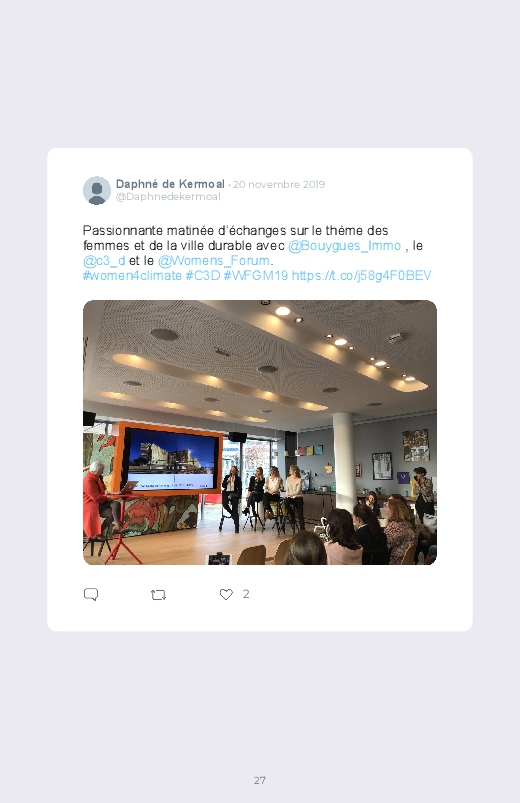Click the page number 27

click(x=260, y=780)
